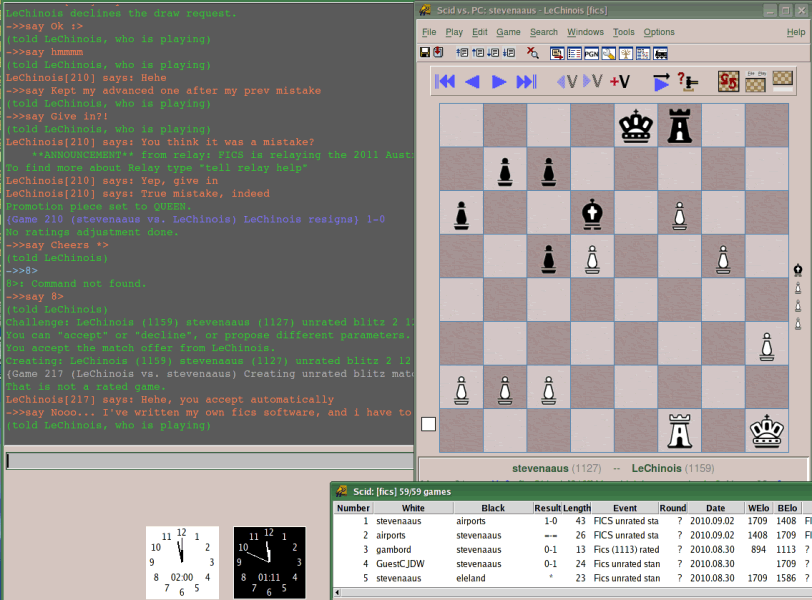Expand the Tools menu
This screenshot has width=812, height=600.
pos(624,31)
